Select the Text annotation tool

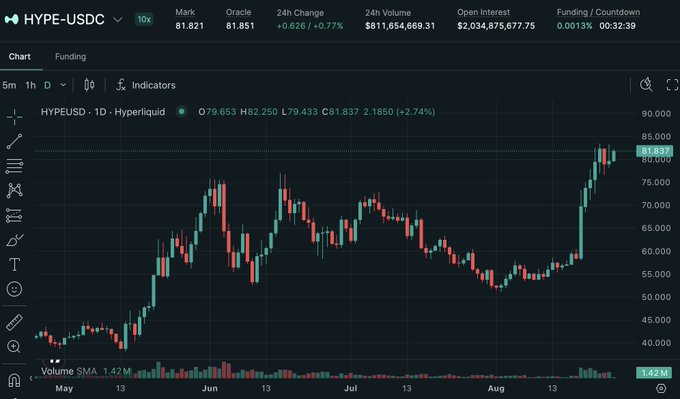click(14, 264)
